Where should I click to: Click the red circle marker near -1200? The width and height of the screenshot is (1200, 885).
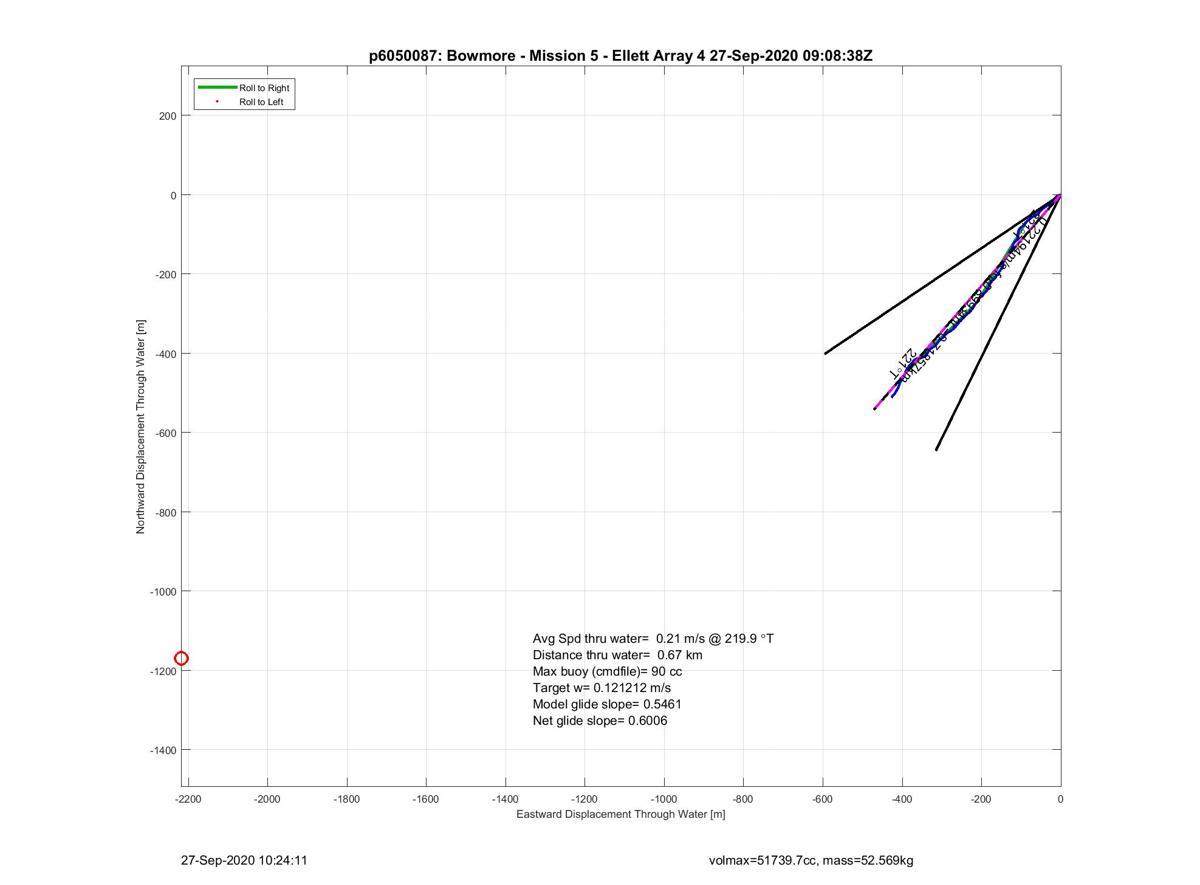(181, 658)
